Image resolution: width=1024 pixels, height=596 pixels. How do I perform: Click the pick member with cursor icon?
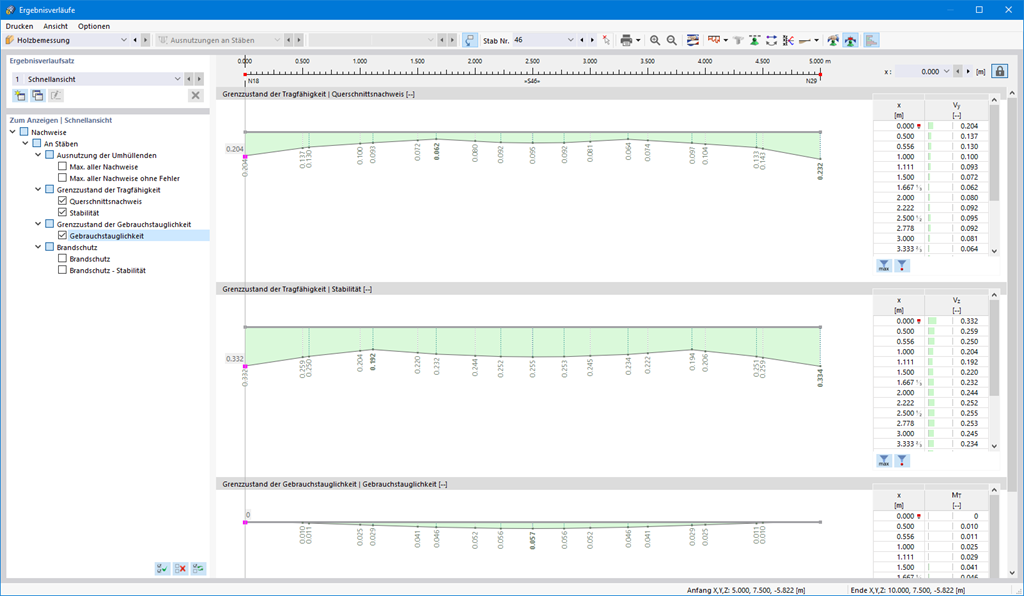(x=606, y=40)
